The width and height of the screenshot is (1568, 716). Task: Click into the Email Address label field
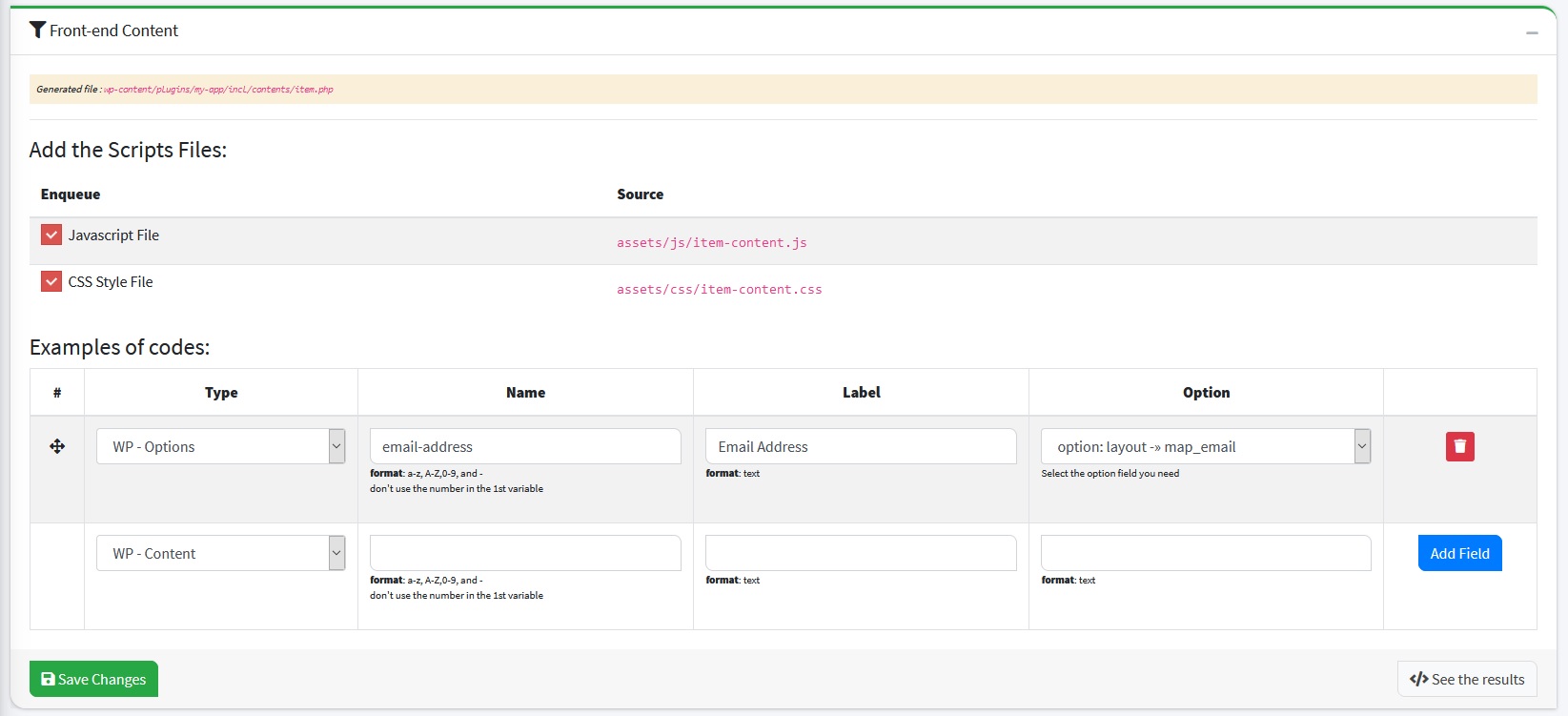tap(861, 446)
